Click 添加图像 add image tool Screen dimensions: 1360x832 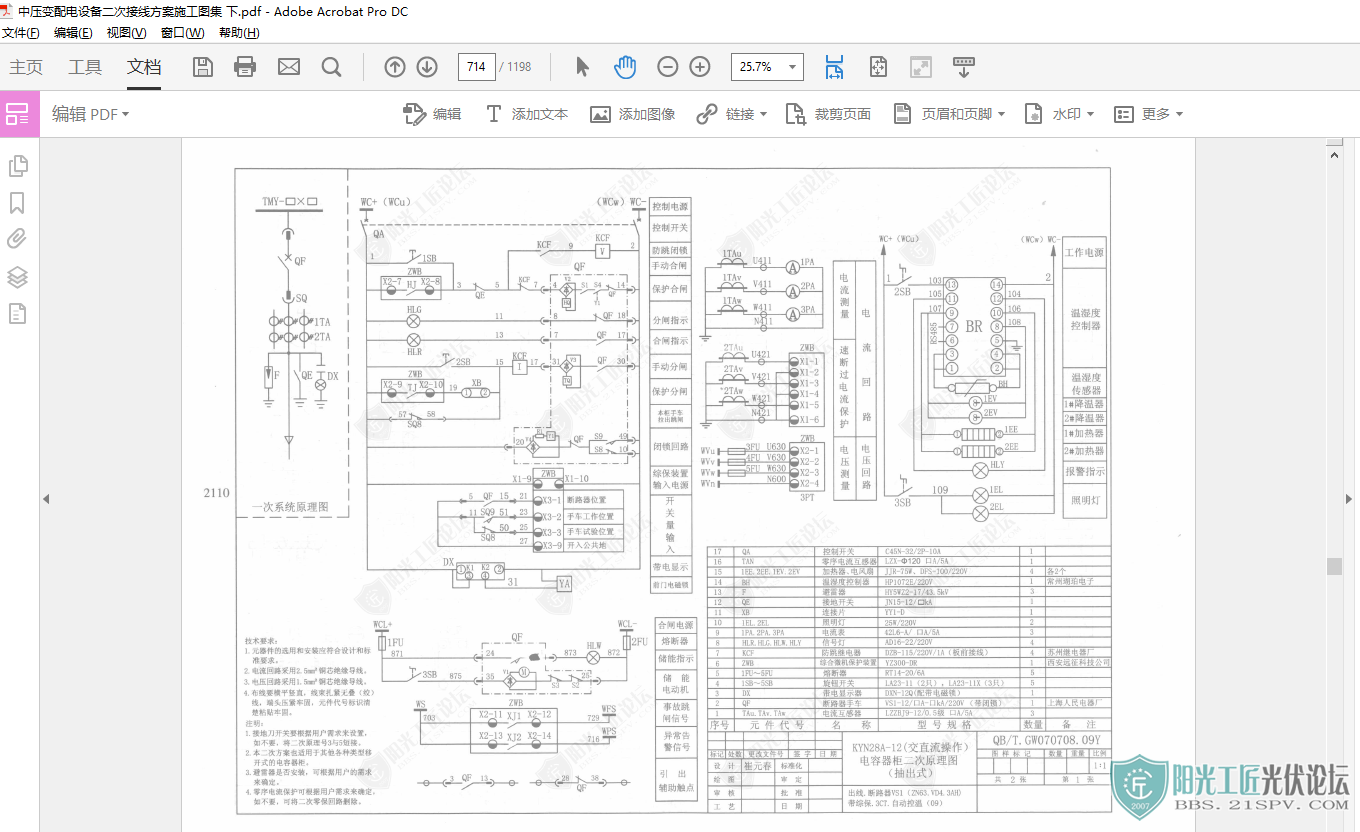(x=632, y=114)
